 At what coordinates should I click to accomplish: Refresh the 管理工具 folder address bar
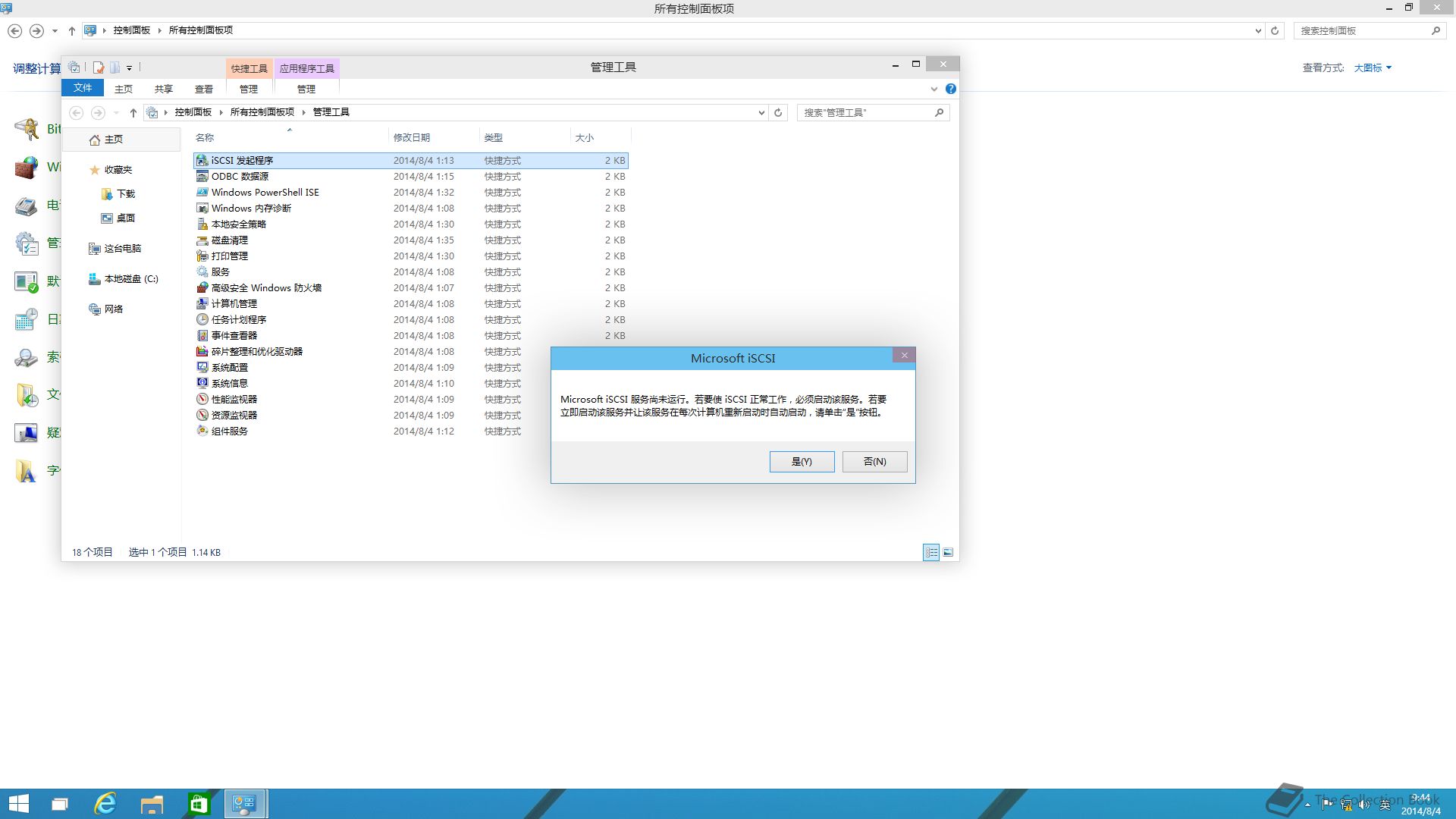(x=777, y=112)
